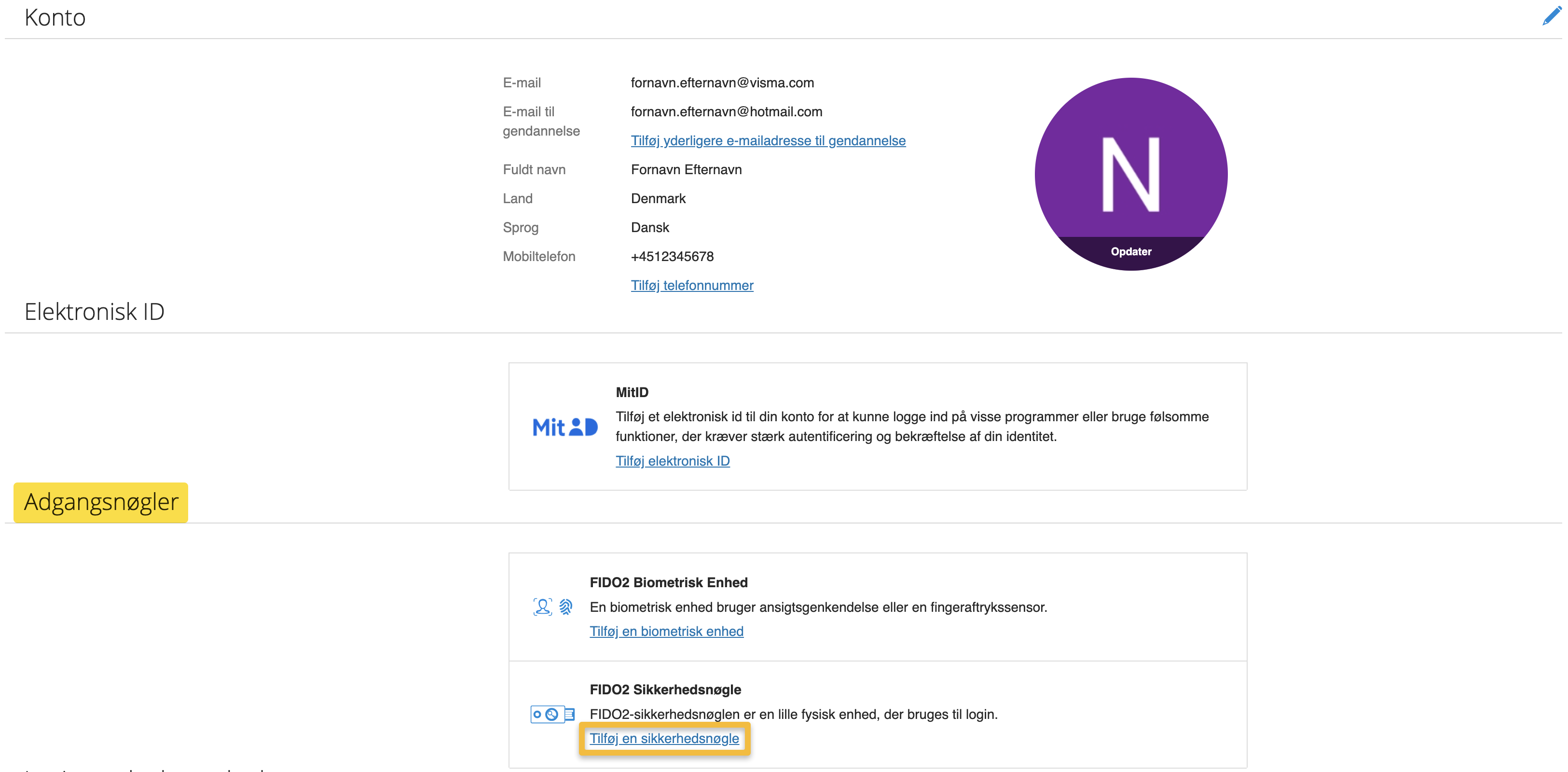The image size is (1568, 772).
Task: Open Tilføj en biometrisk enhed link
Action: pos(666,632)
